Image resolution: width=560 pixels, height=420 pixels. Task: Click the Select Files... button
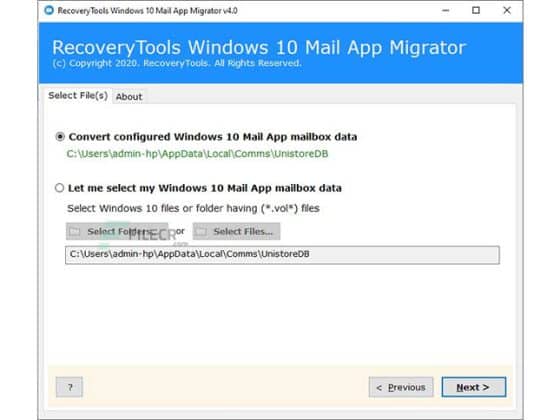[236, 231]
